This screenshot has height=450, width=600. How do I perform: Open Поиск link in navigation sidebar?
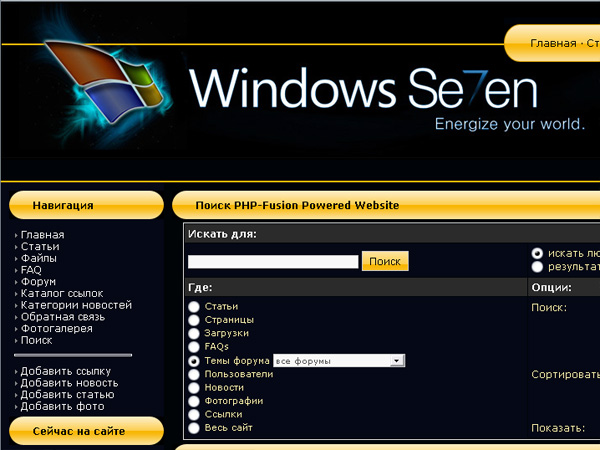[x=36, y=341]
